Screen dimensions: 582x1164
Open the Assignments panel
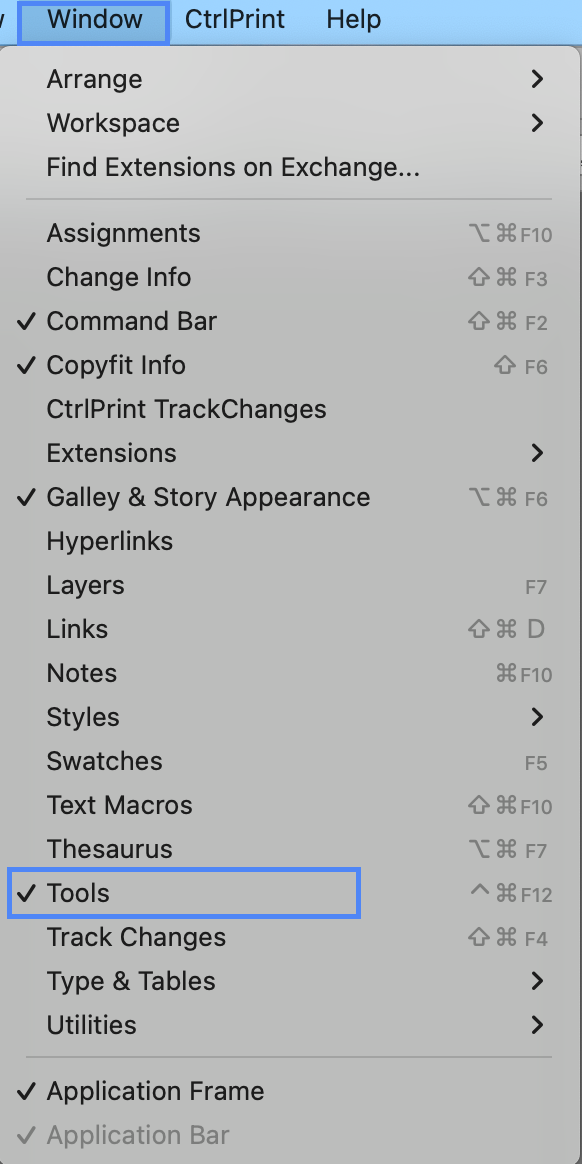click(x=290, y=233)
